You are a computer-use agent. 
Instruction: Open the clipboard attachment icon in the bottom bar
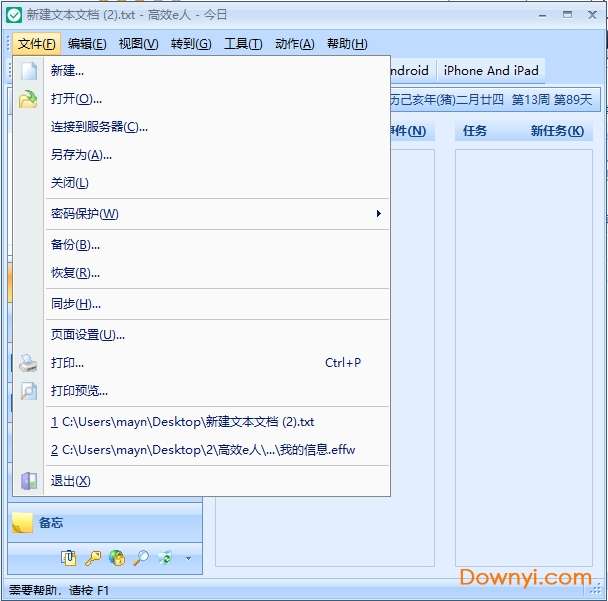click(x=69, y=558)
